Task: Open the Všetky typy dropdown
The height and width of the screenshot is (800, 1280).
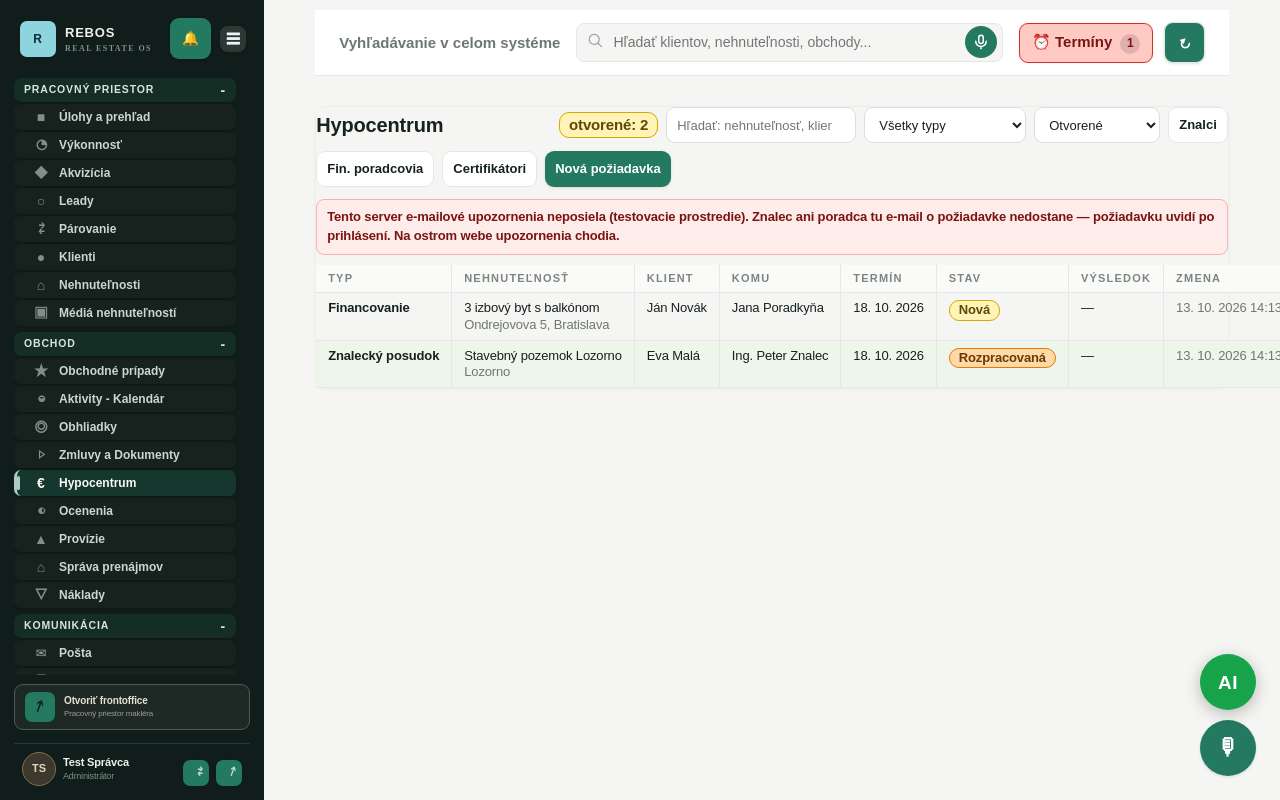Action: coord(945,125)
